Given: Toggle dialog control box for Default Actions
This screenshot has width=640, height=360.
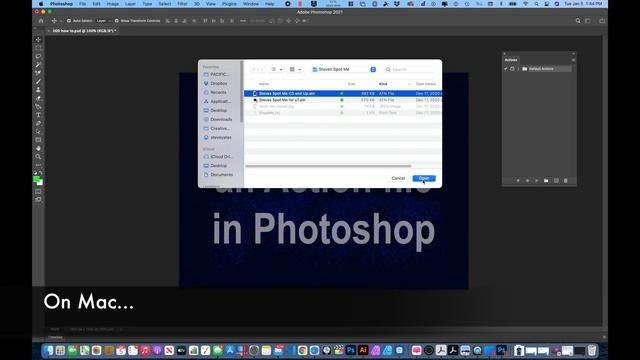Looking at the screenshot, I should [512, 69].
